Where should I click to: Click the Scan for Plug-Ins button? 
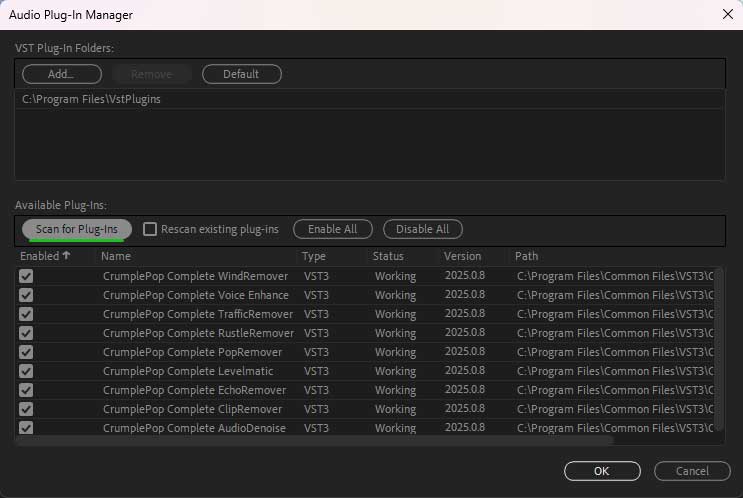coord(76,229)
